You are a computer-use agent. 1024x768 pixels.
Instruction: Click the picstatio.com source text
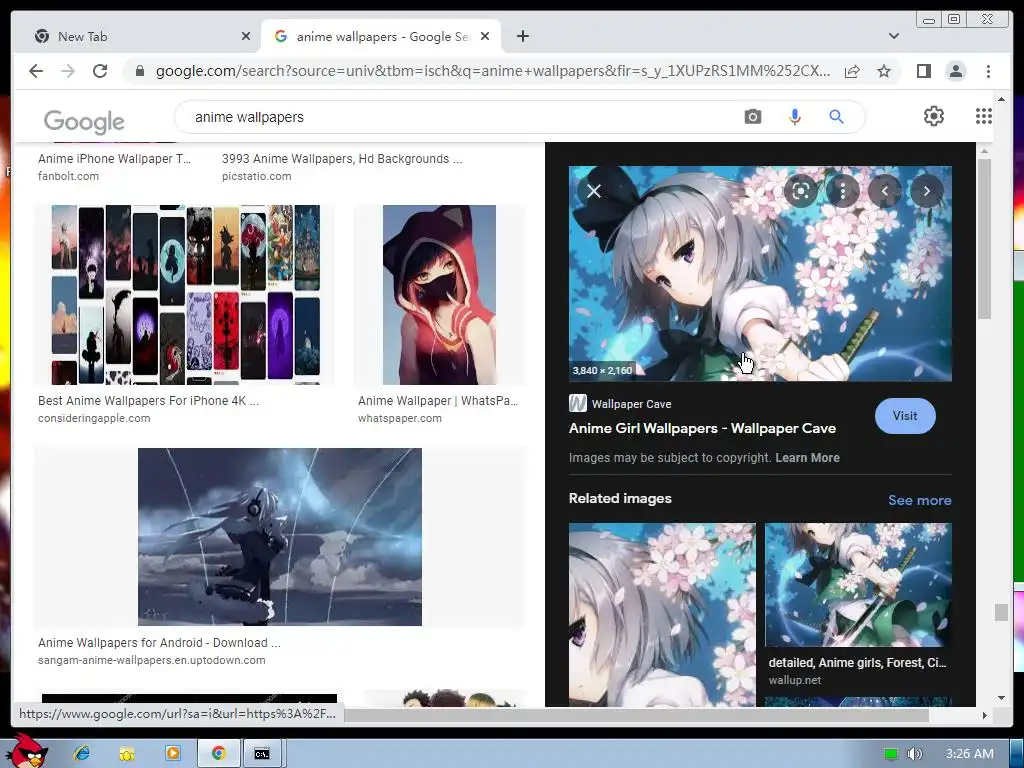tap(257, 176)
